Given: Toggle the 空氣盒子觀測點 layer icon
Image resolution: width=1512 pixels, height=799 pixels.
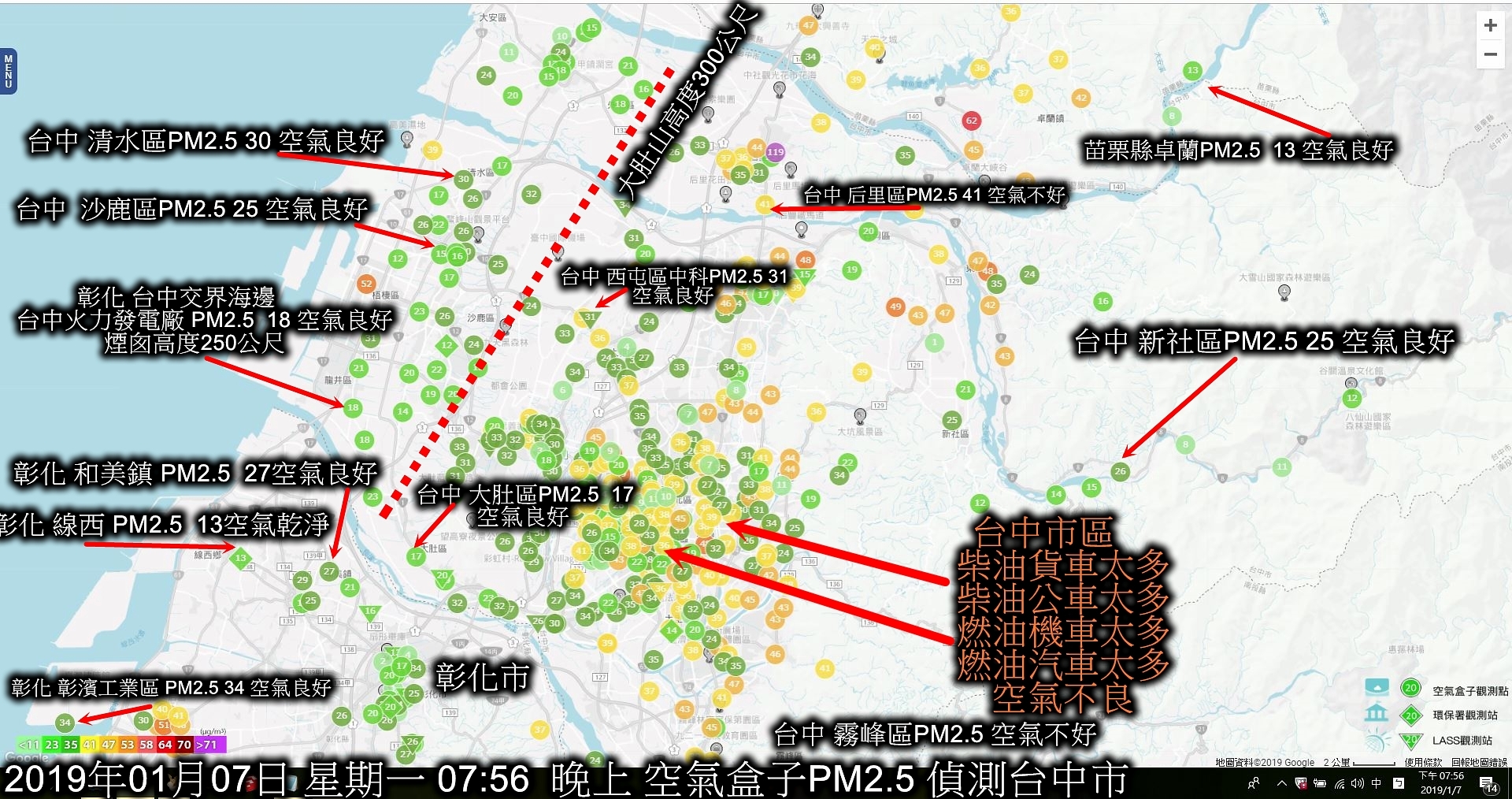Looking at the screenshot, I should (x=1377, y=687).
